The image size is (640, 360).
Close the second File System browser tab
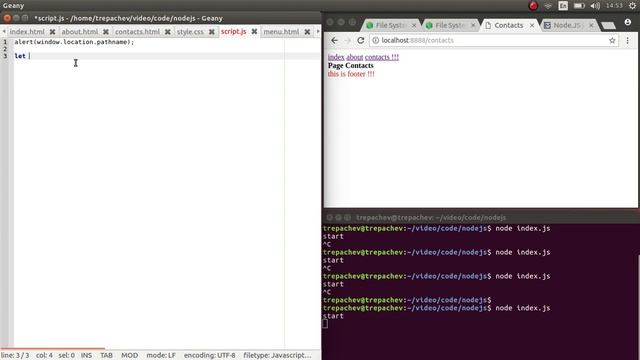coord(473,25)
